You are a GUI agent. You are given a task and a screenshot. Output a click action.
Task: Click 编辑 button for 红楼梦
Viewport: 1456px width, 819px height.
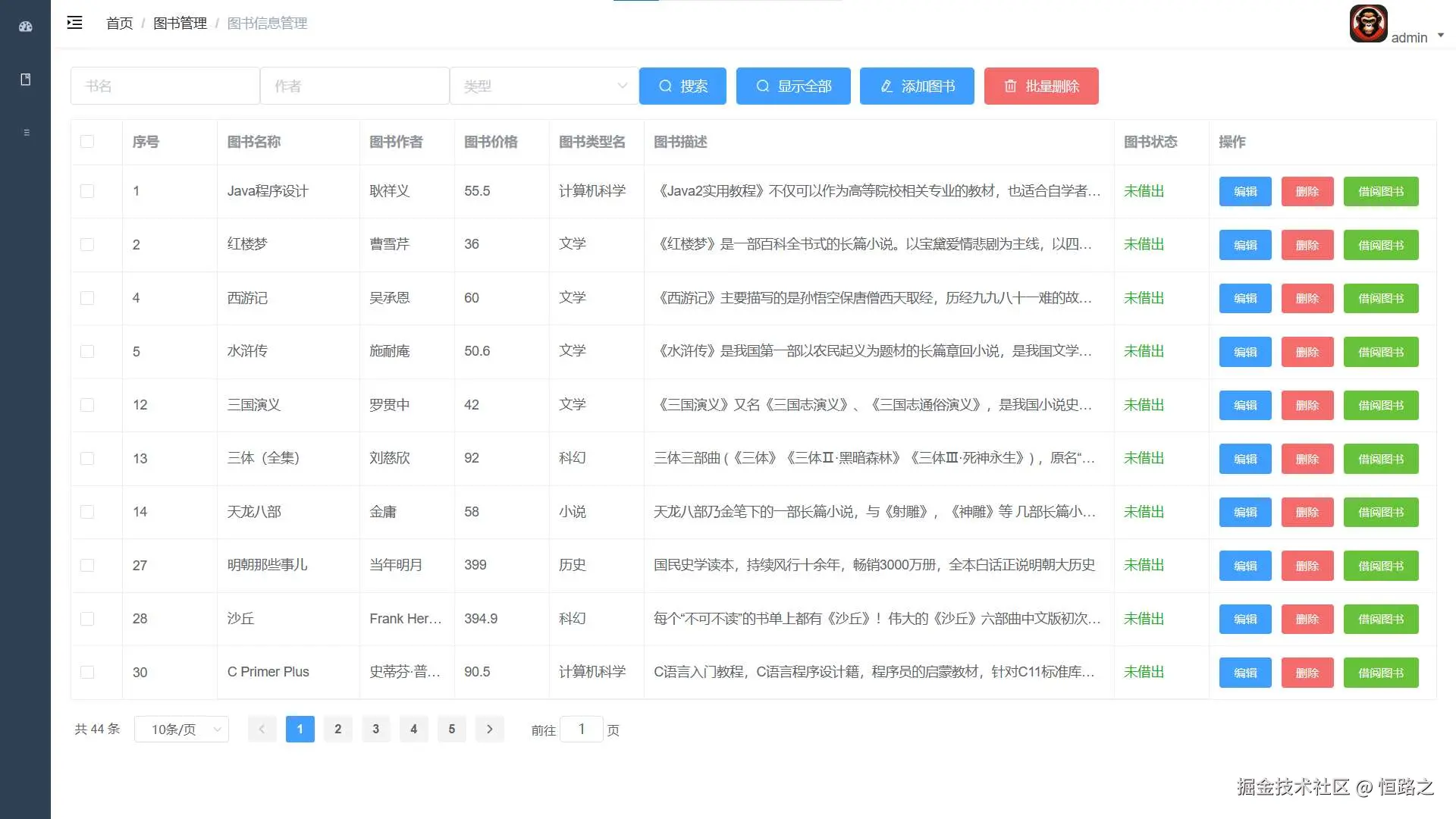point(1244,245)
